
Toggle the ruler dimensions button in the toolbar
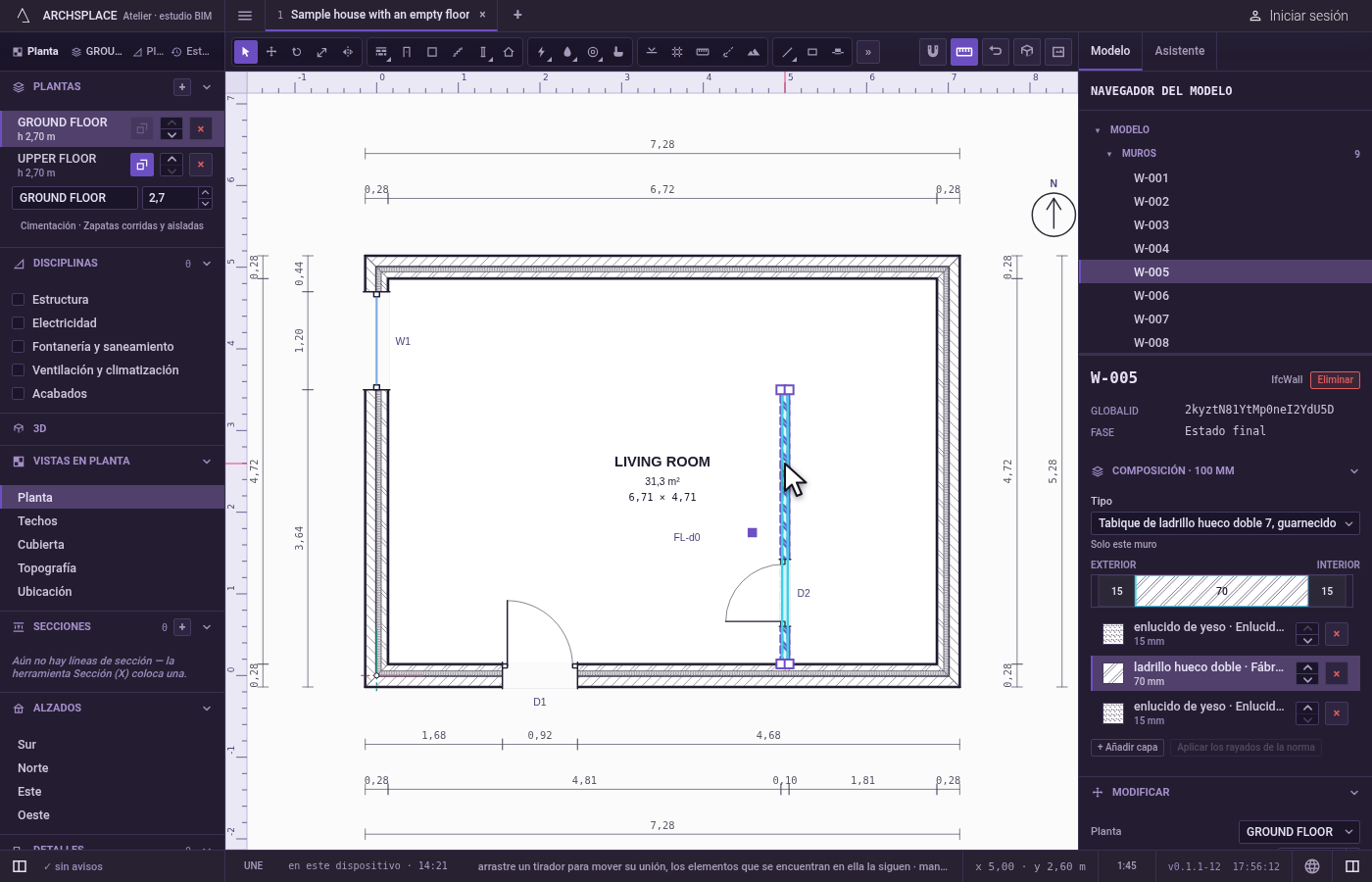coord(964,51)
